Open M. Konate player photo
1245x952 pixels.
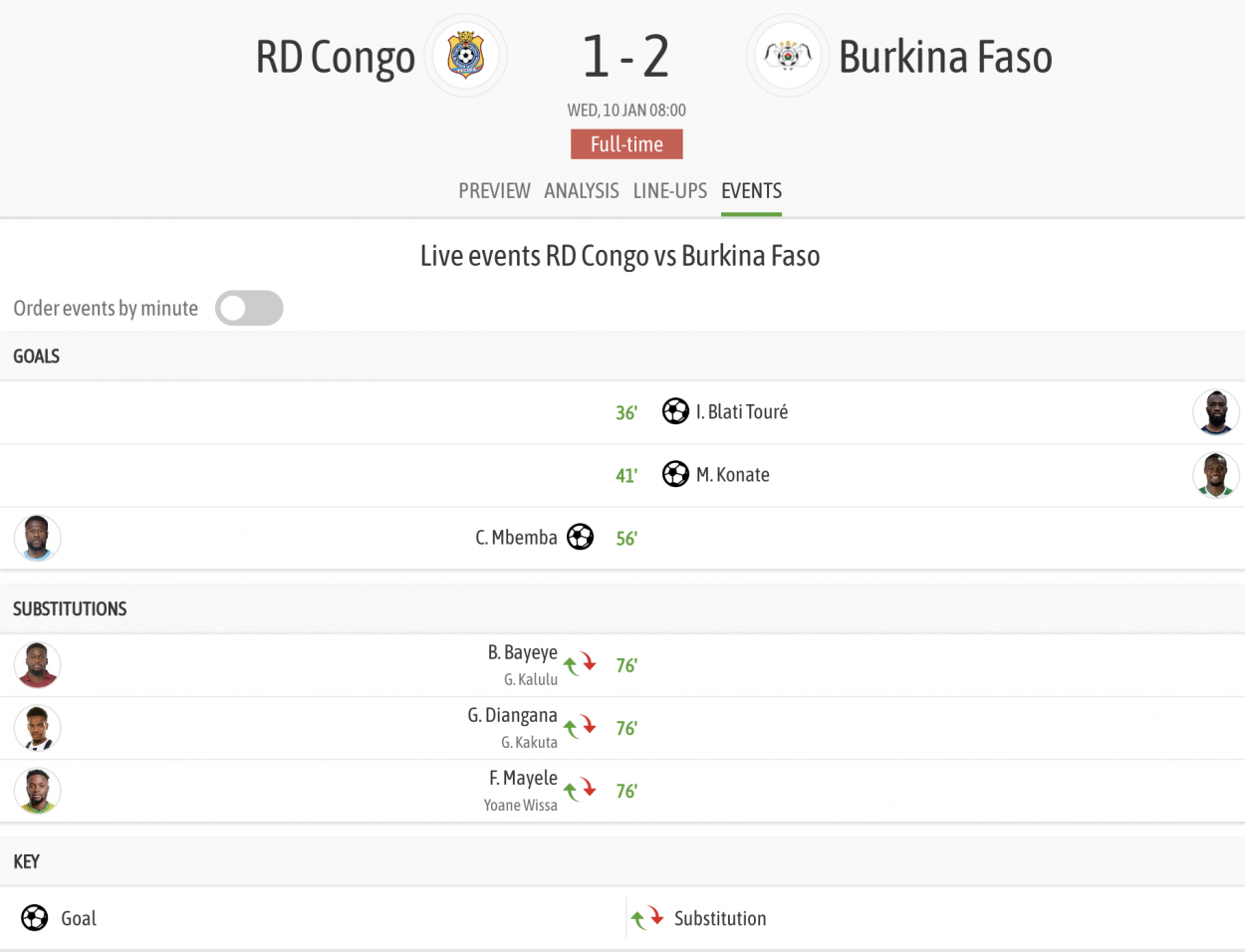(1216, 475)
